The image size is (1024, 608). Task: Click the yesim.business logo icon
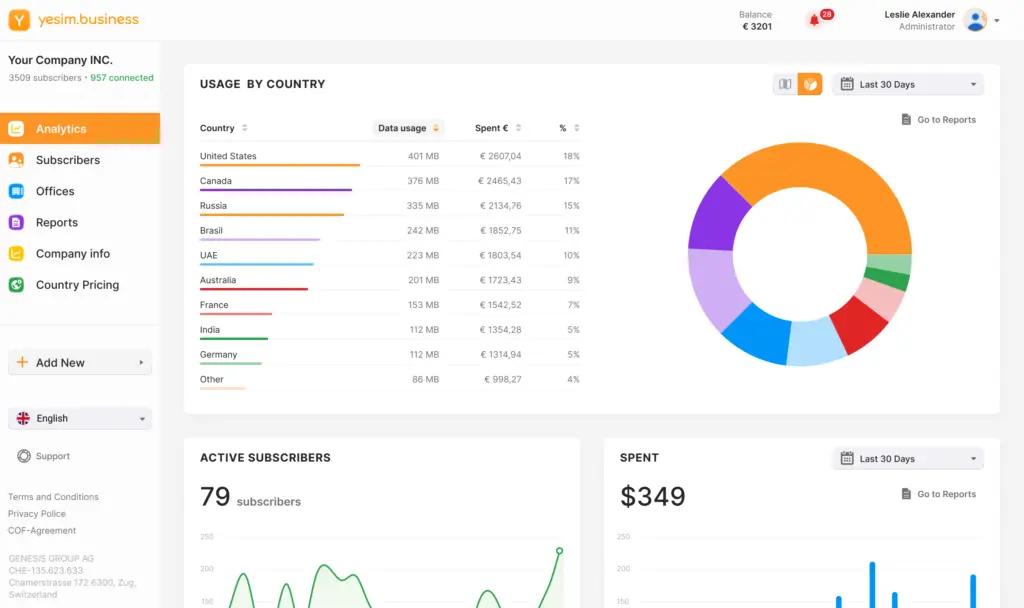tap(19, 20)
